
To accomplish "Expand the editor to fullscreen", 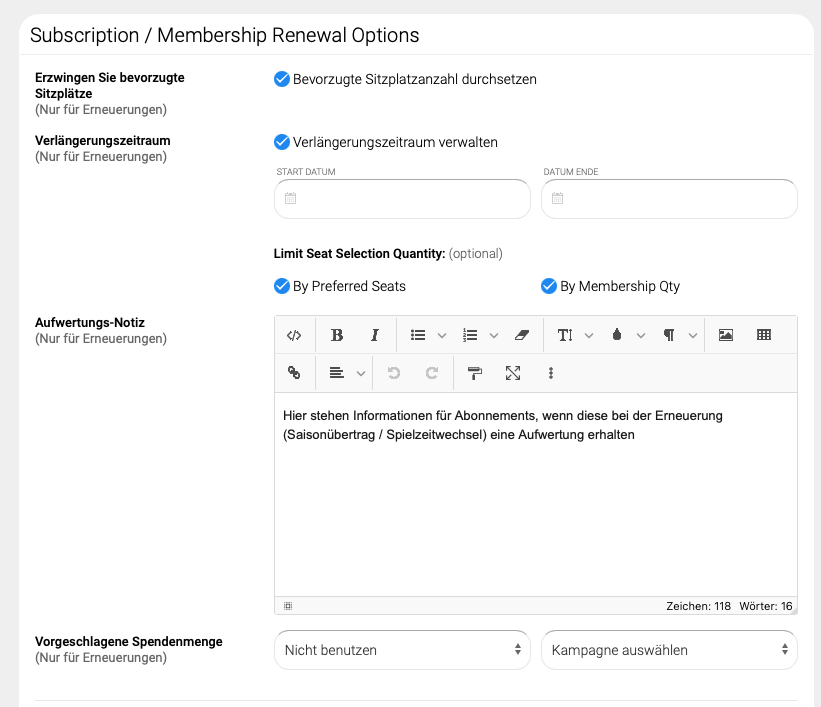I will click(x=513, y=373).
